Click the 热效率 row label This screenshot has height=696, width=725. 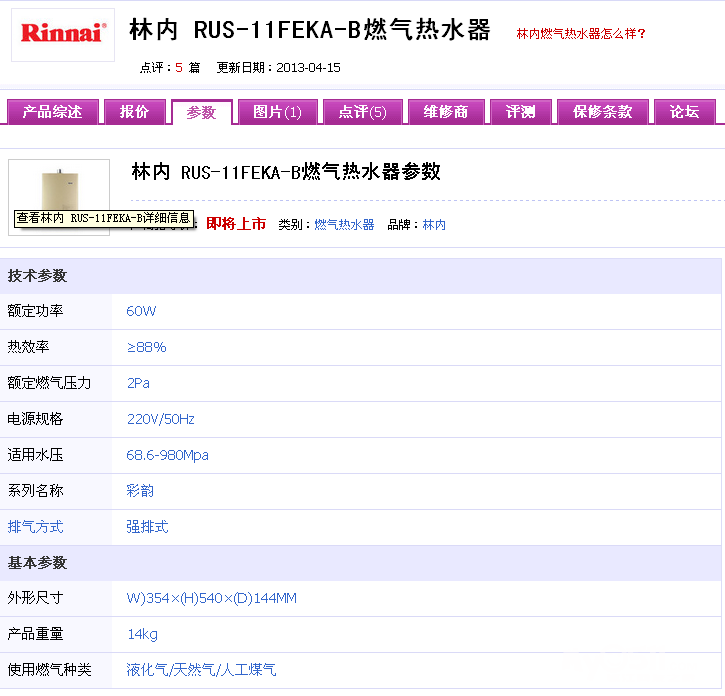[28, 347]
